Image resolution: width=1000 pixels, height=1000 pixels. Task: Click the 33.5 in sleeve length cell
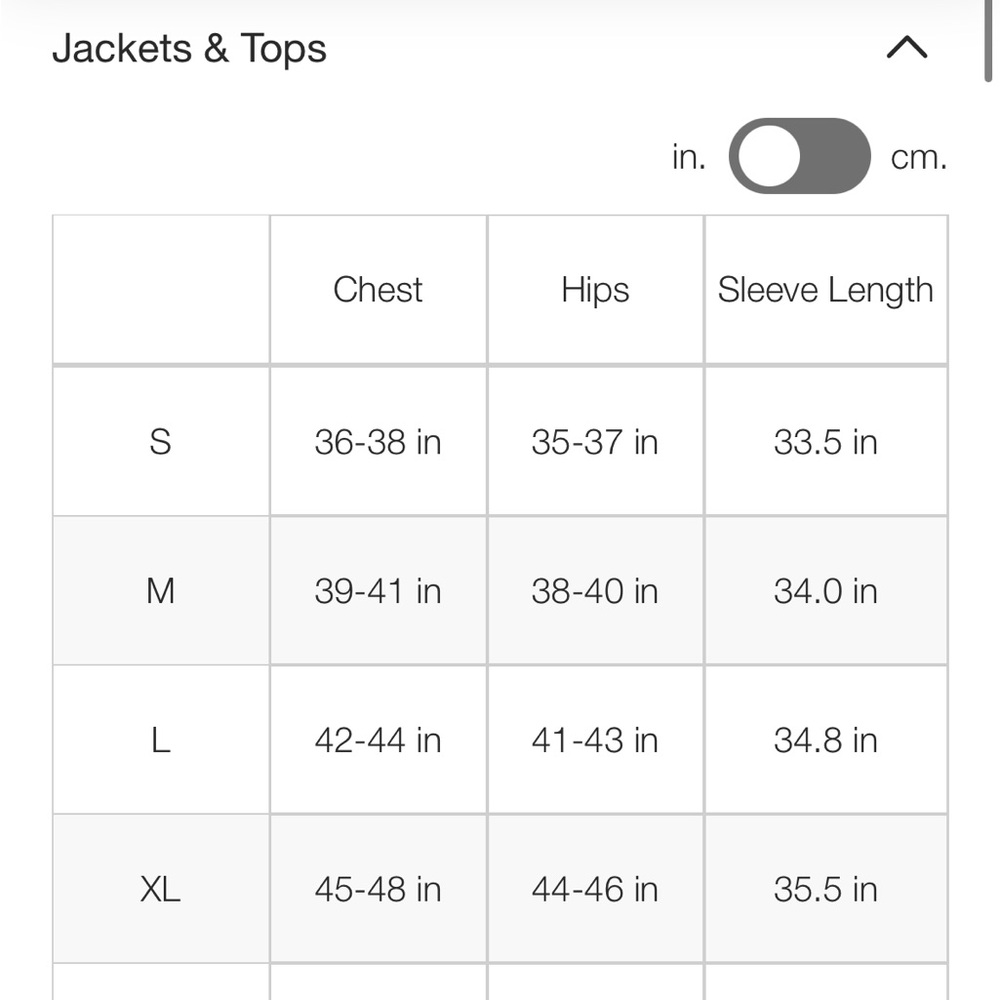click(826, 441)
